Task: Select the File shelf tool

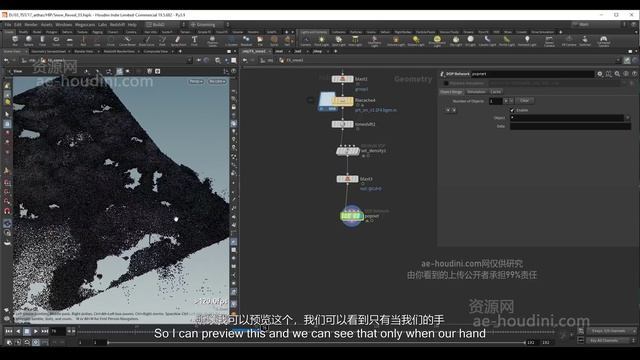Action: [x=260, y=41]
